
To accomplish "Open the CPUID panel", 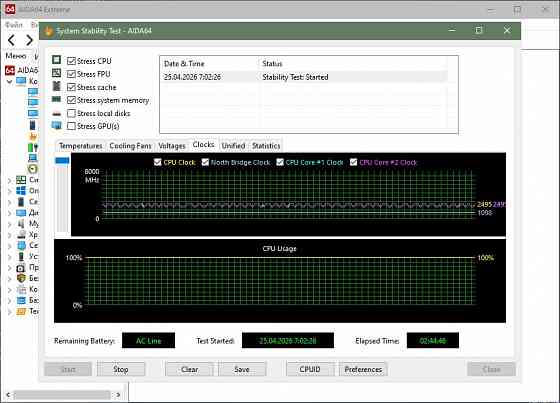I will click(310, 369).
